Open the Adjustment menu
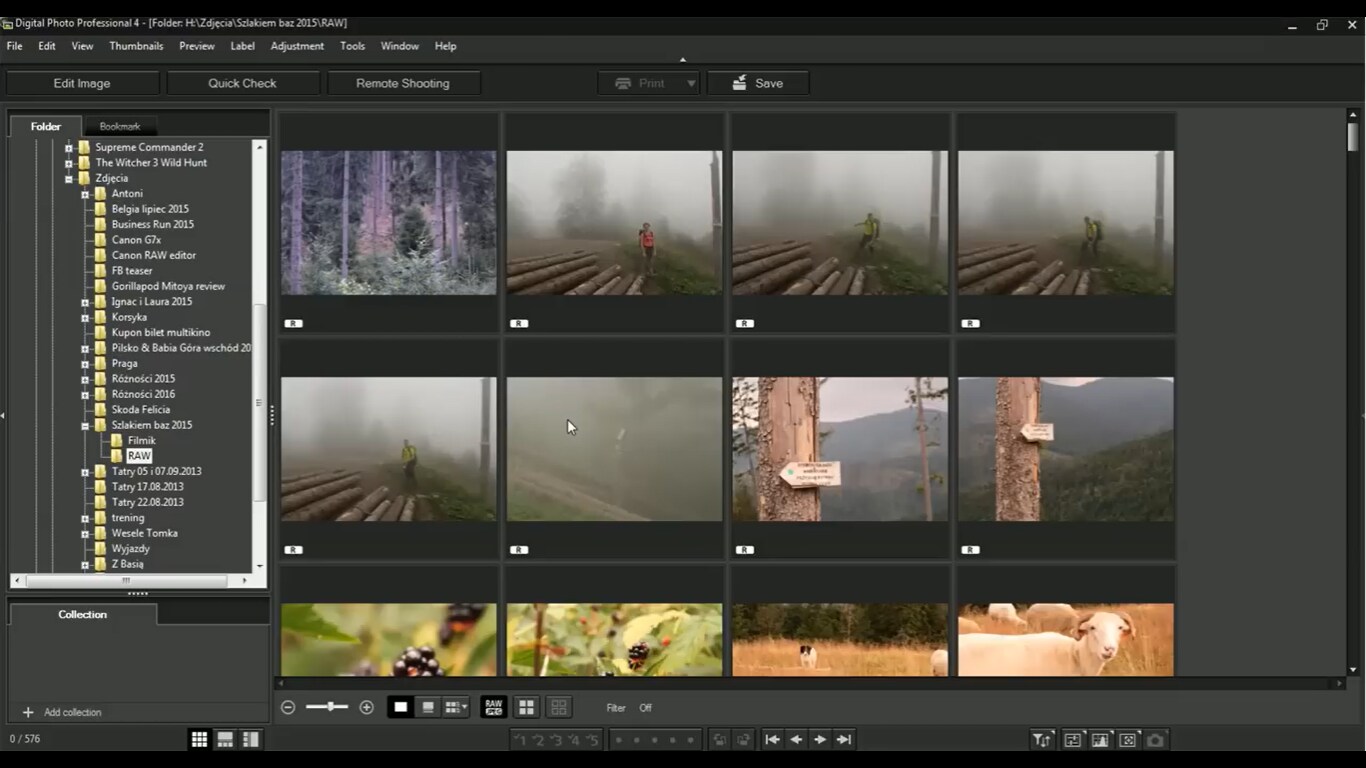The image size is (1366, 768). (297, 46)
